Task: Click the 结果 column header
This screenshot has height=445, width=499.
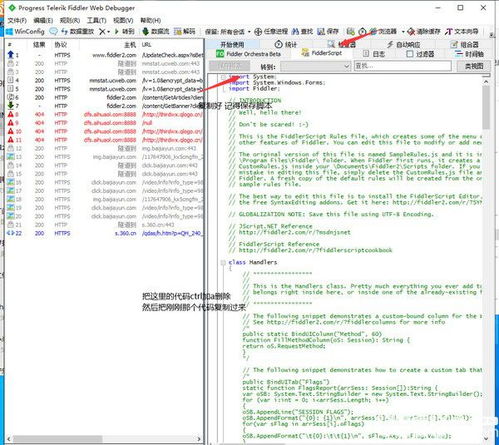Action: (39, 44)
